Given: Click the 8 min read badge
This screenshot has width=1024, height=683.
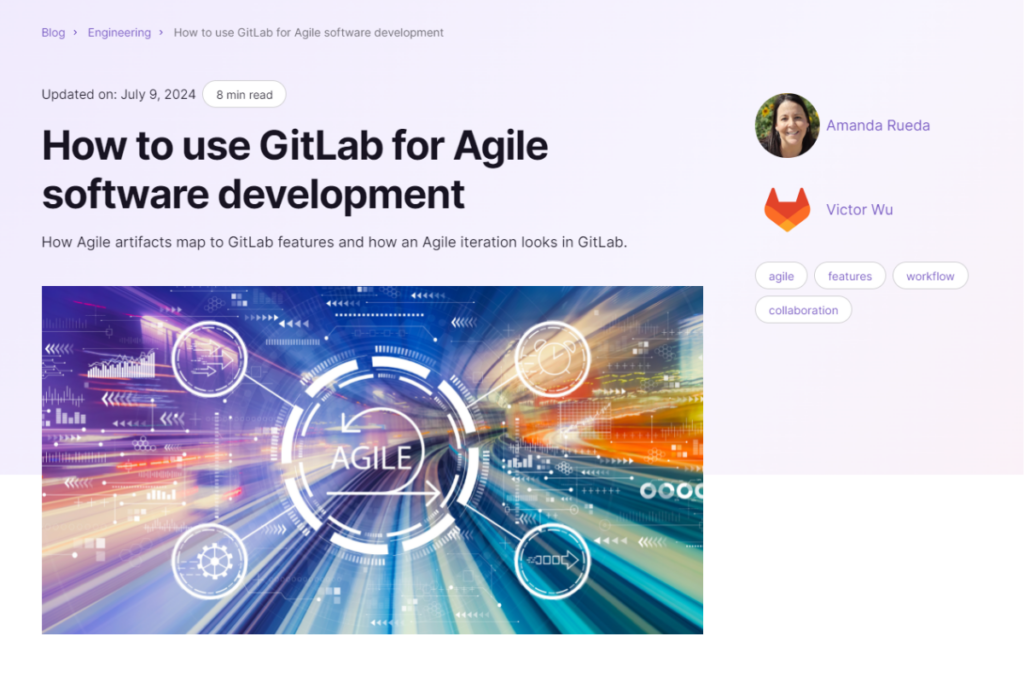Looking at the screenshot, I should coord(244,94).
